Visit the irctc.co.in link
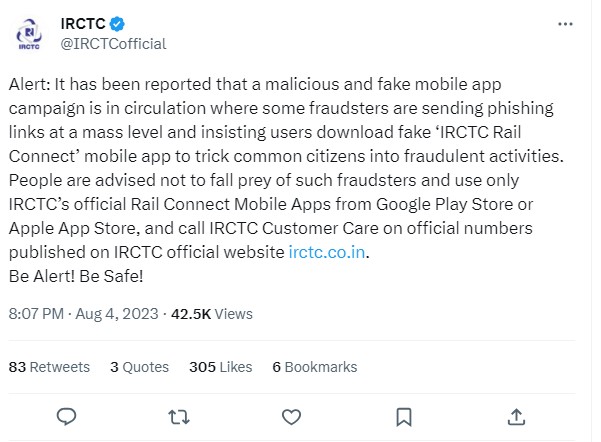This screenshot has width=601, height=442. [x=326, y=252]
